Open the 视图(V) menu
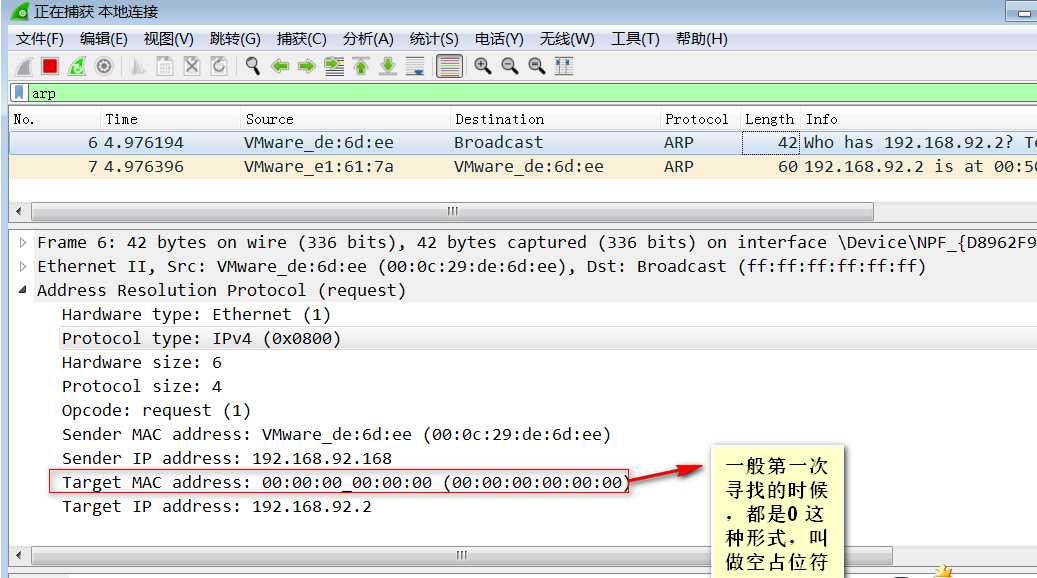 [x=169, y=39]
